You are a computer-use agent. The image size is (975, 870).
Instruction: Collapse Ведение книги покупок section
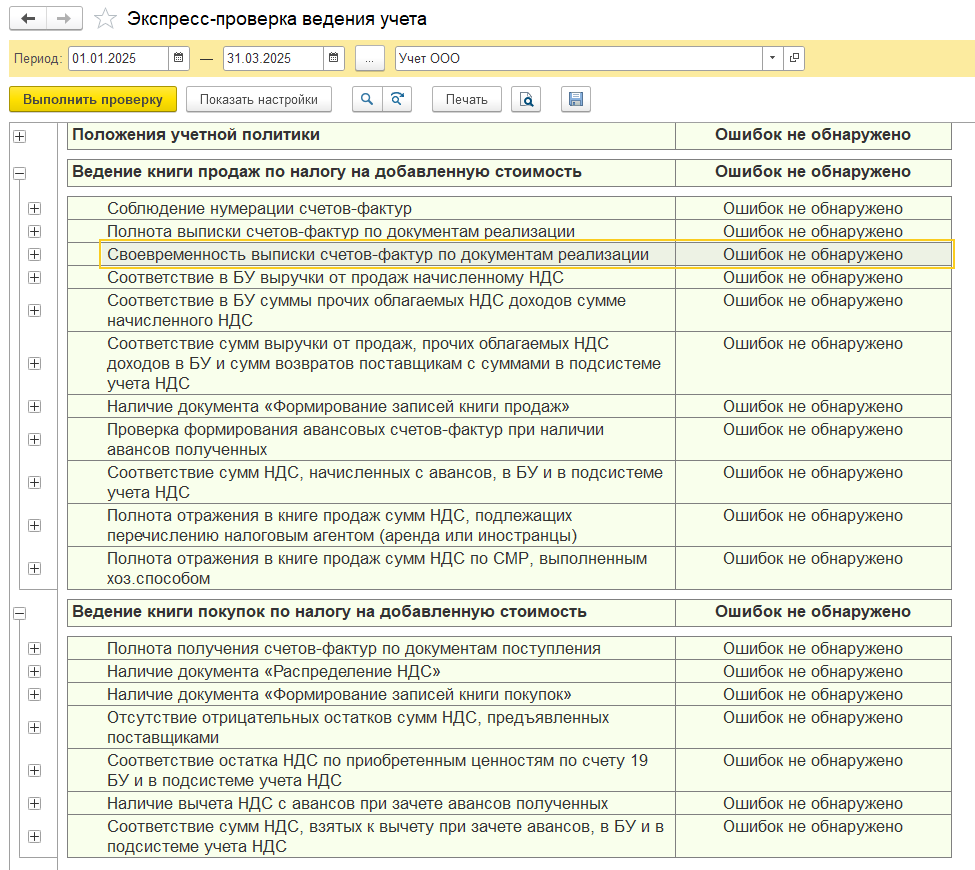[19, 612]
